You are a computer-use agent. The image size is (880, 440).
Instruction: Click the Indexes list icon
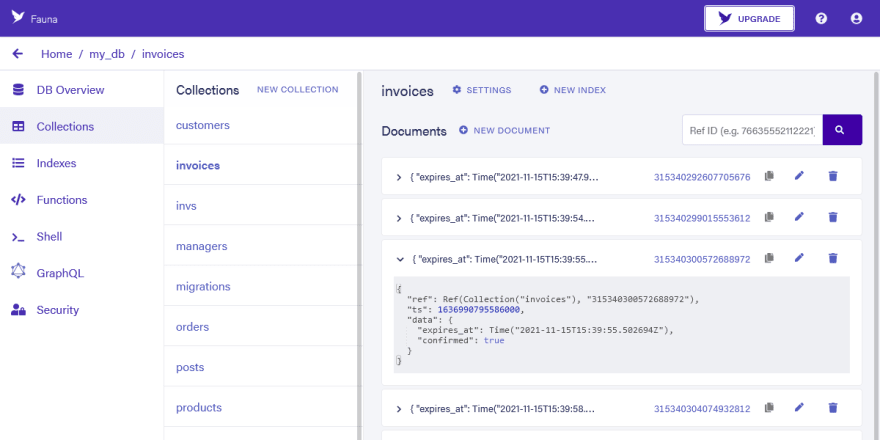18,163
